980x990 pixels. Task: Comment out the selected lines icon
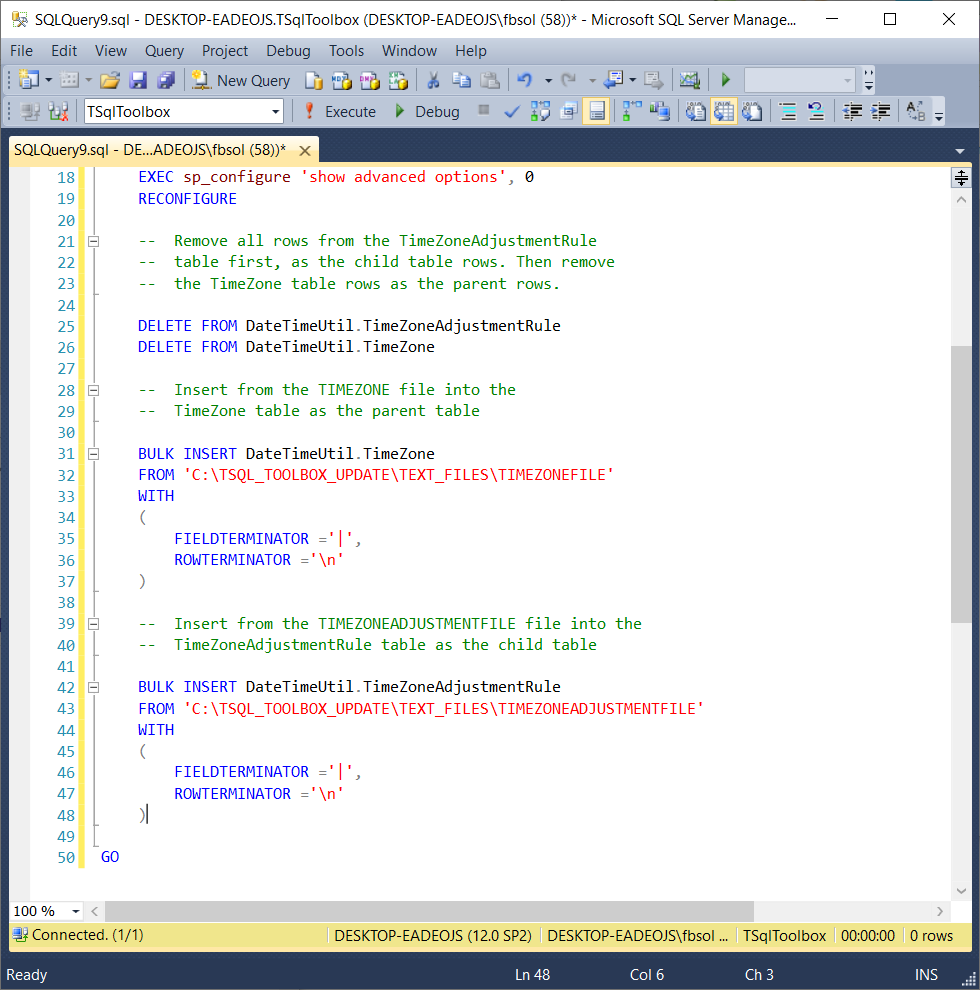787,112
